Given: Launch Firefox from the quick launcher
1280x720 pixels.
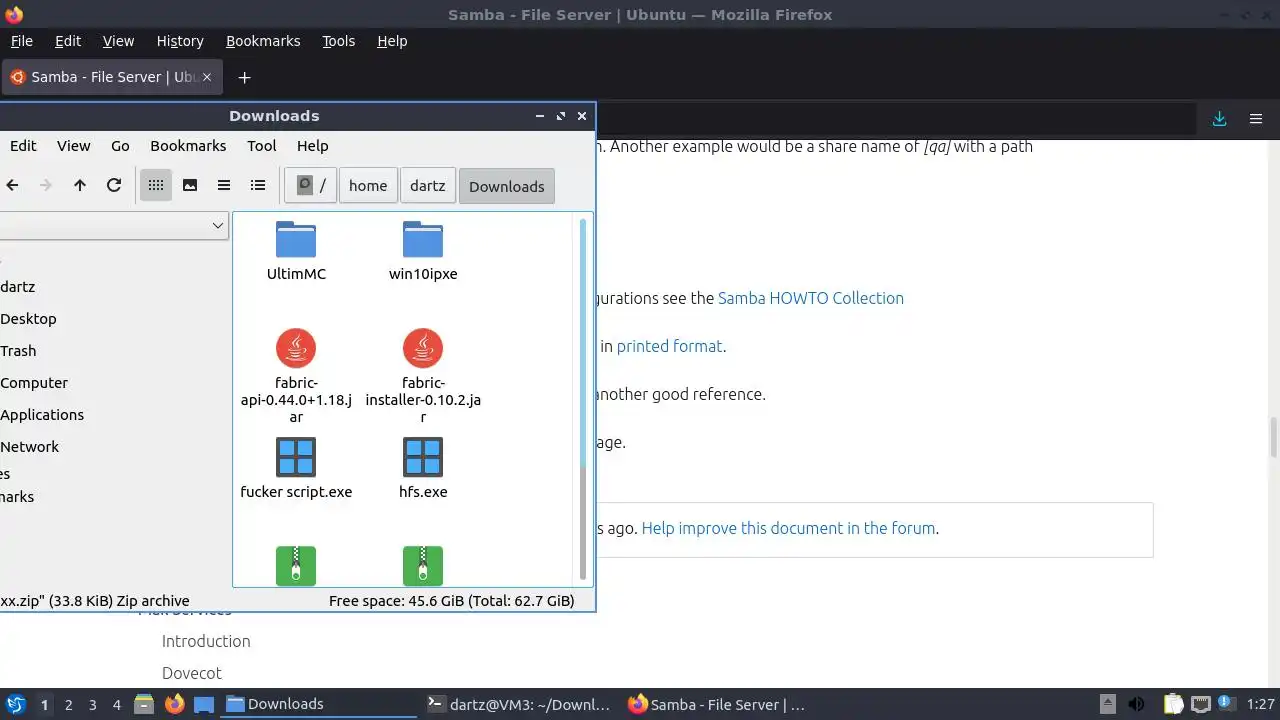Looking at the screenshot, I should coord(174,704).
